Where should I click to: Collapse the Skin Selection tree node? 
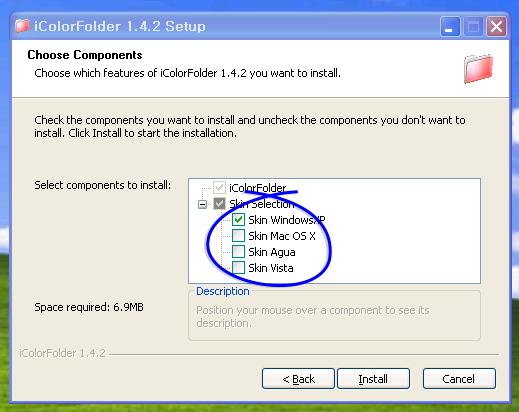[202, 204]
